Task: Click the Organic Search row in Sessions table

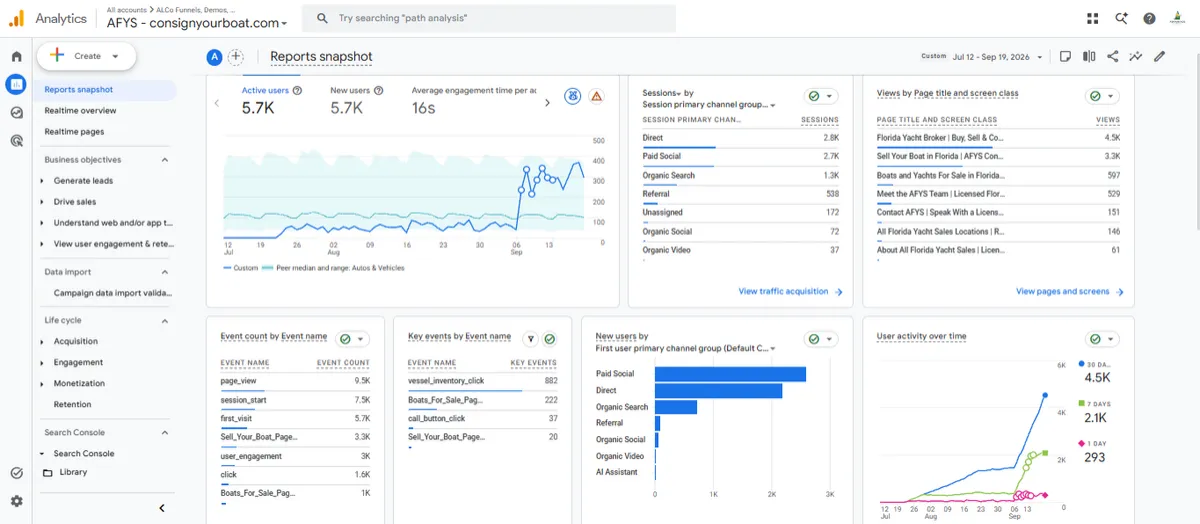Action: 740,176
